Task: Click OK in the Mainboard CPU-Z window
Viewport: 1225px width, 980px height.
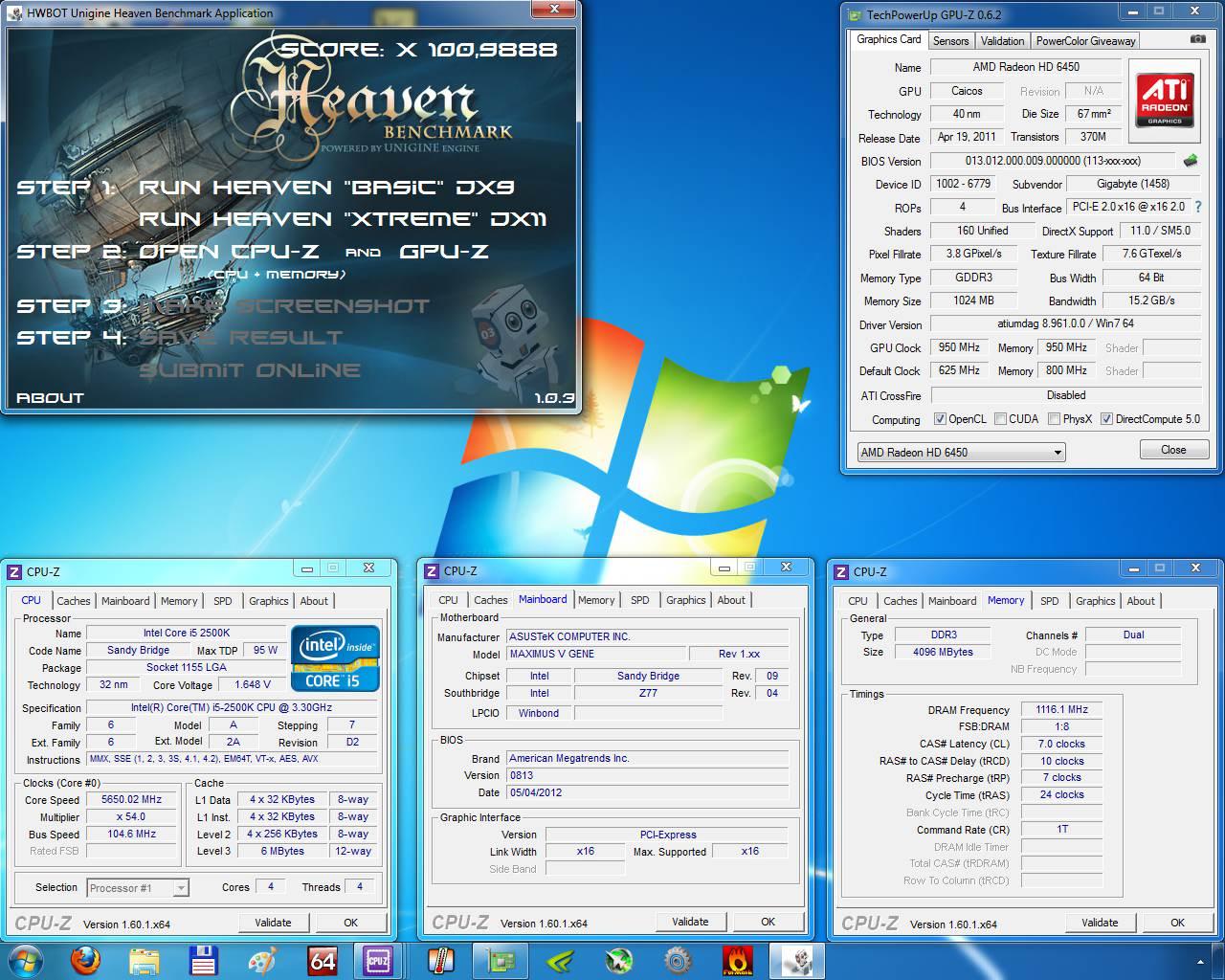Action: coord(768,922)
